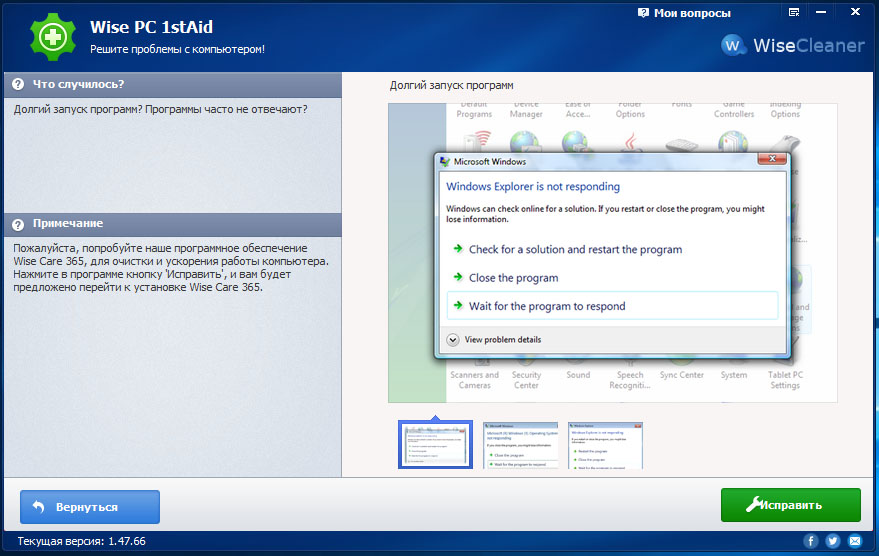Click the Долгий запуск программ heading
Screen dimensions: 879x556
pyautogui.click(x=451, y=86)
